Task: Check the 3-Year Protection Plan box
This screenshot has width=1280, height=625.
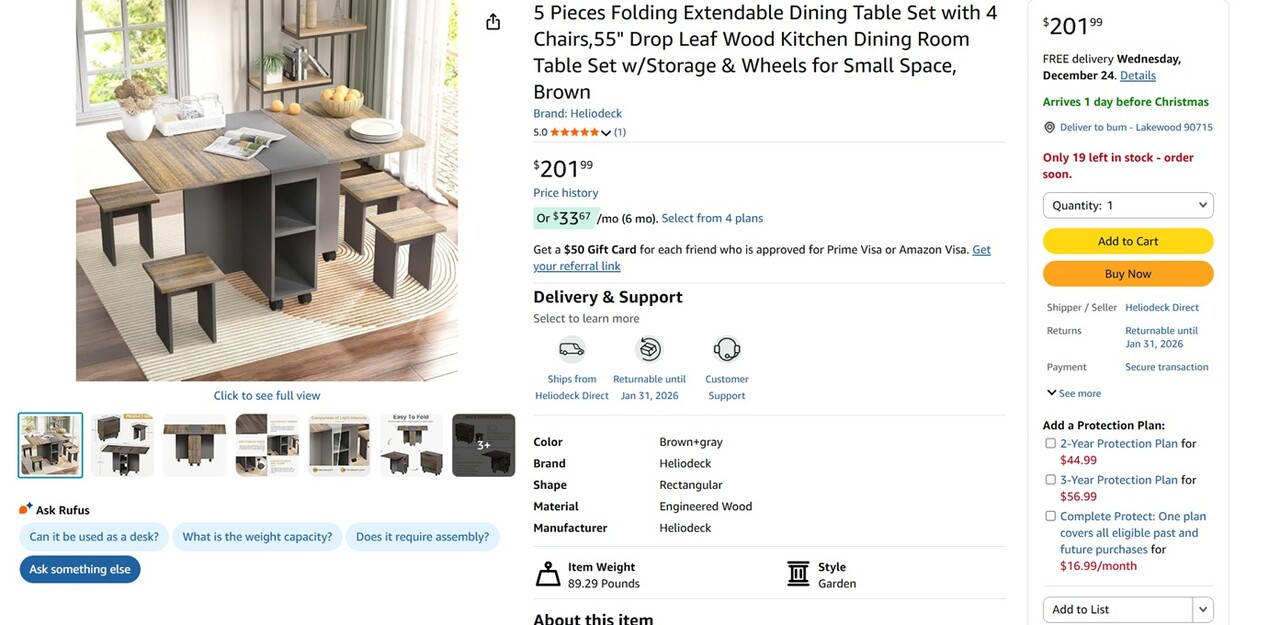Action: point(1050,480)
